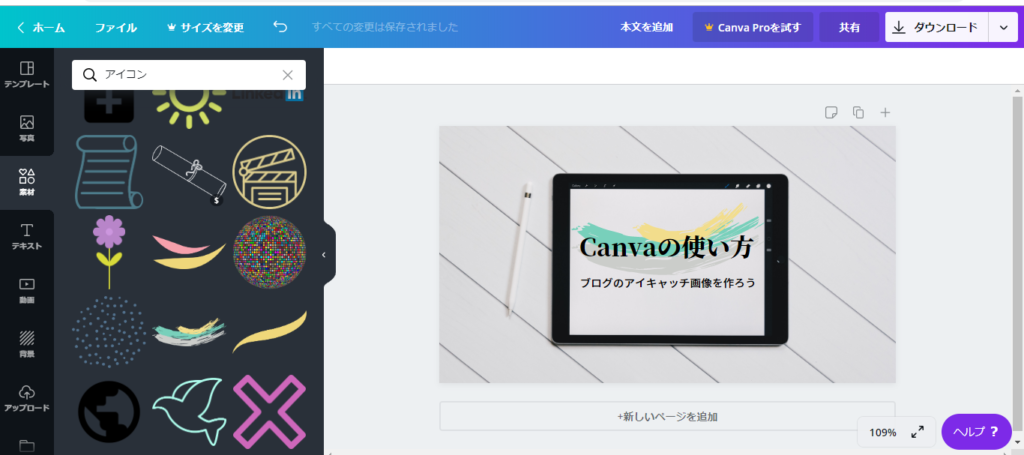Open the 写真 (Photos) sidebar tab
1024x455 pixels.
coord(27,129)
